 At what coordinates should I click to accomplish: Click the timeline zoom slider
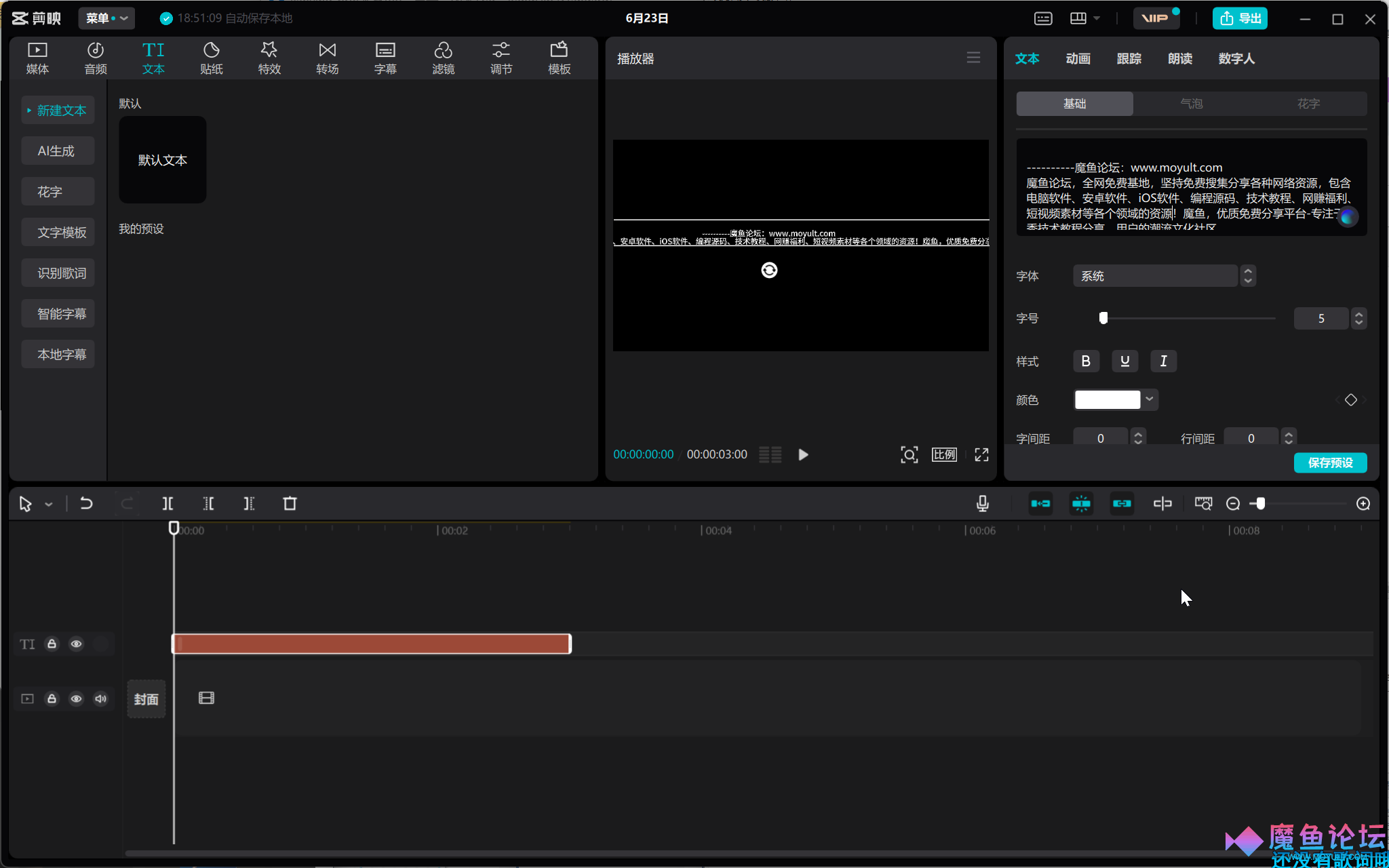(x=1297, y=504)
